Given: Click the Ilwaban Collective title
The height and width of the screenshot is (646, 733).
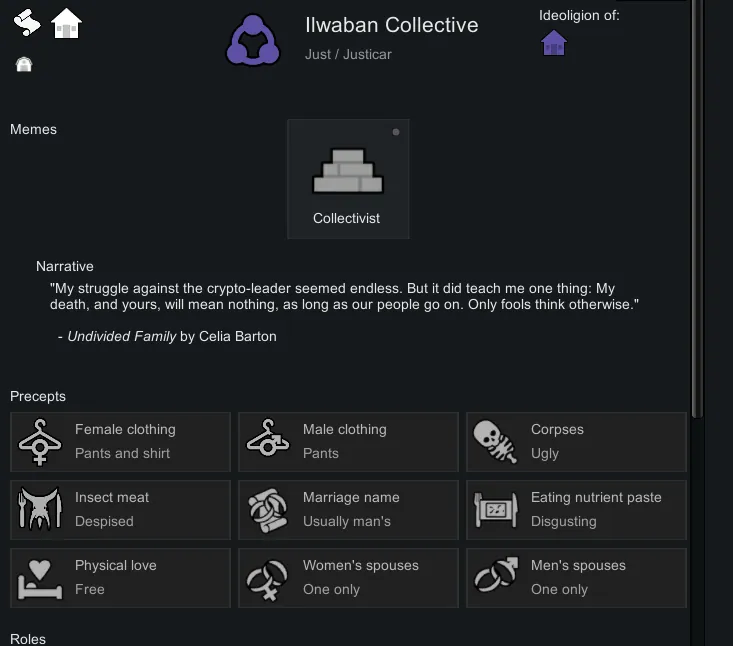Looking at the screenshot, I should [391, 25].
